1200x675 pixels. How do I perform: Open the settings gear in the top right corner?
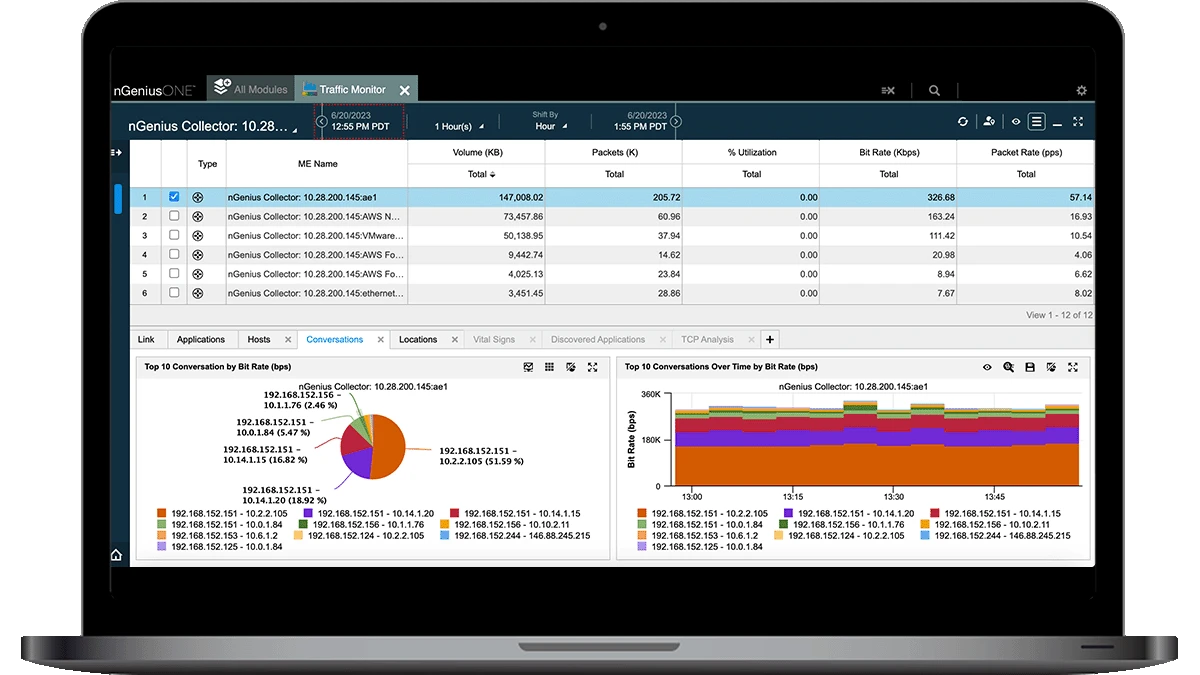(x=1080, y=89)
